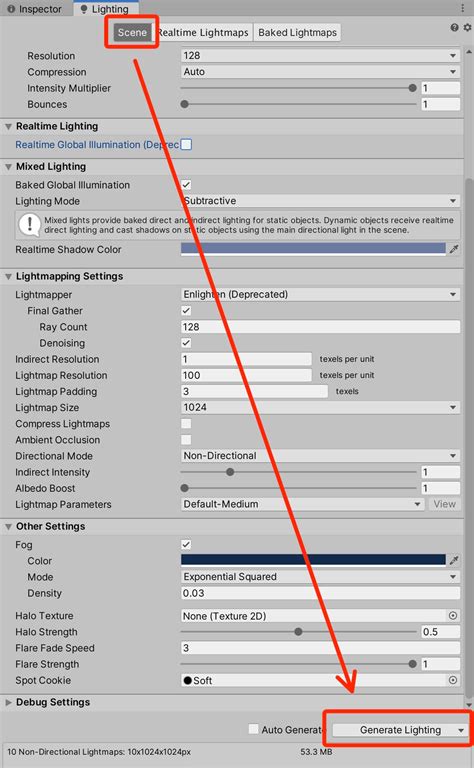
Task: Click the Lightmap Resolution field
Action: (x=246, y=375)
